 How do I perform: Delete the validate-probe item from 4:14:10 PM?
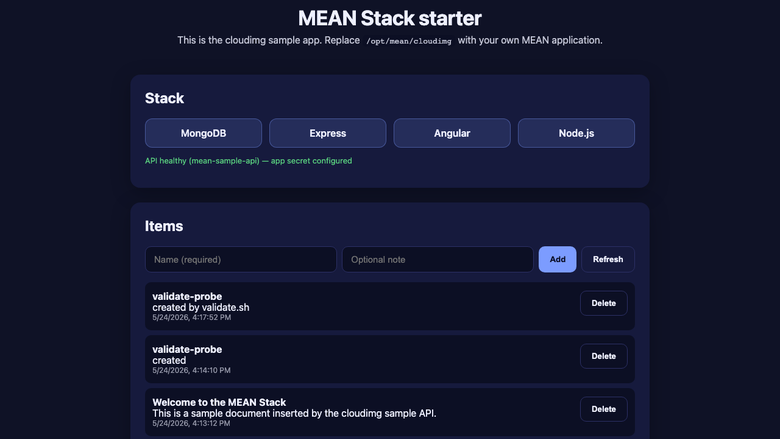pos(603,356)
